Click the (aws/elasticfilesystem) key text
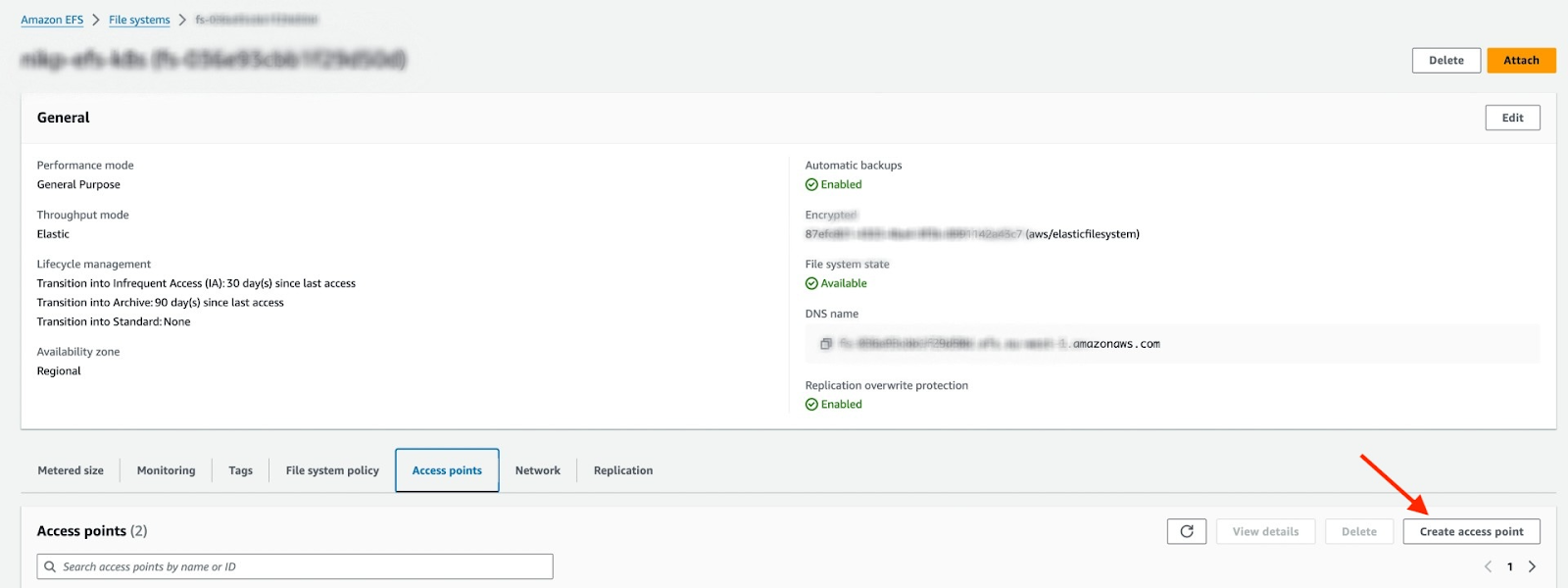Image resolution: width=1568 pixels, height=588 pixels. pyautogui.click(x=1083, y=234)
